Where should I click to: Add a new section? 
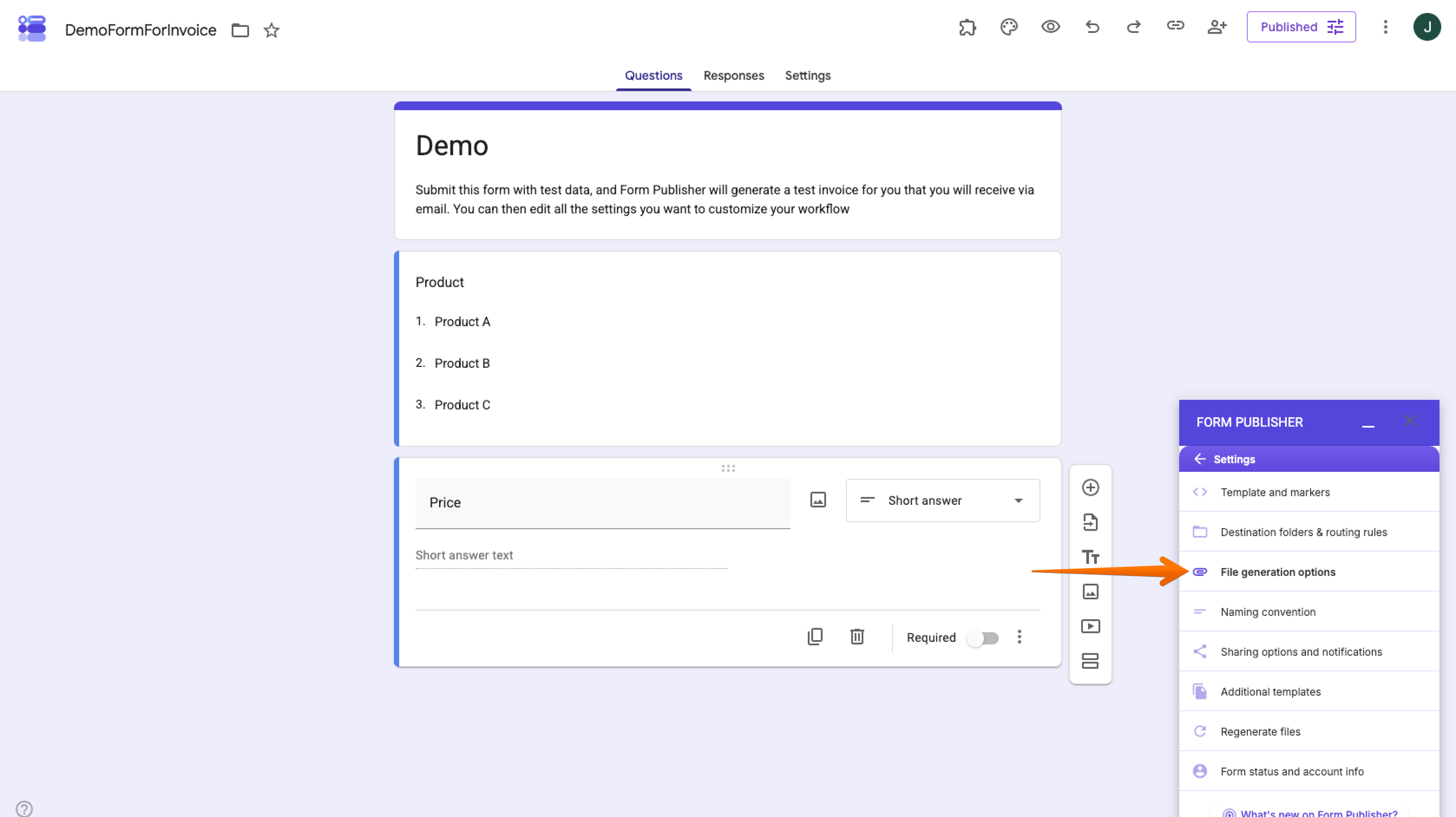[x=1090, y=661]
